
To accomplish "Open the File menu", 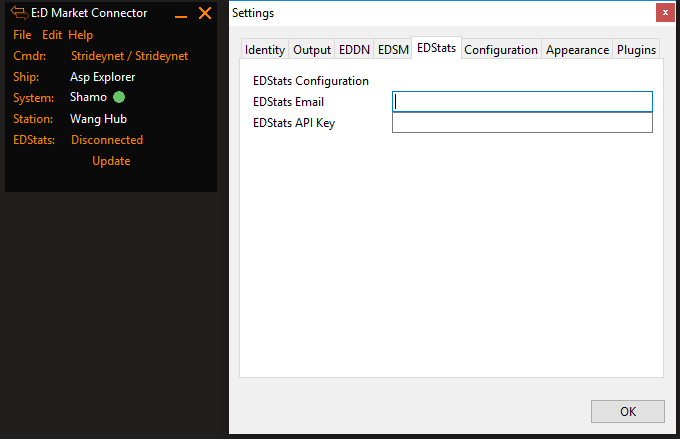I will pyautogui.click(x=22, y=35).
